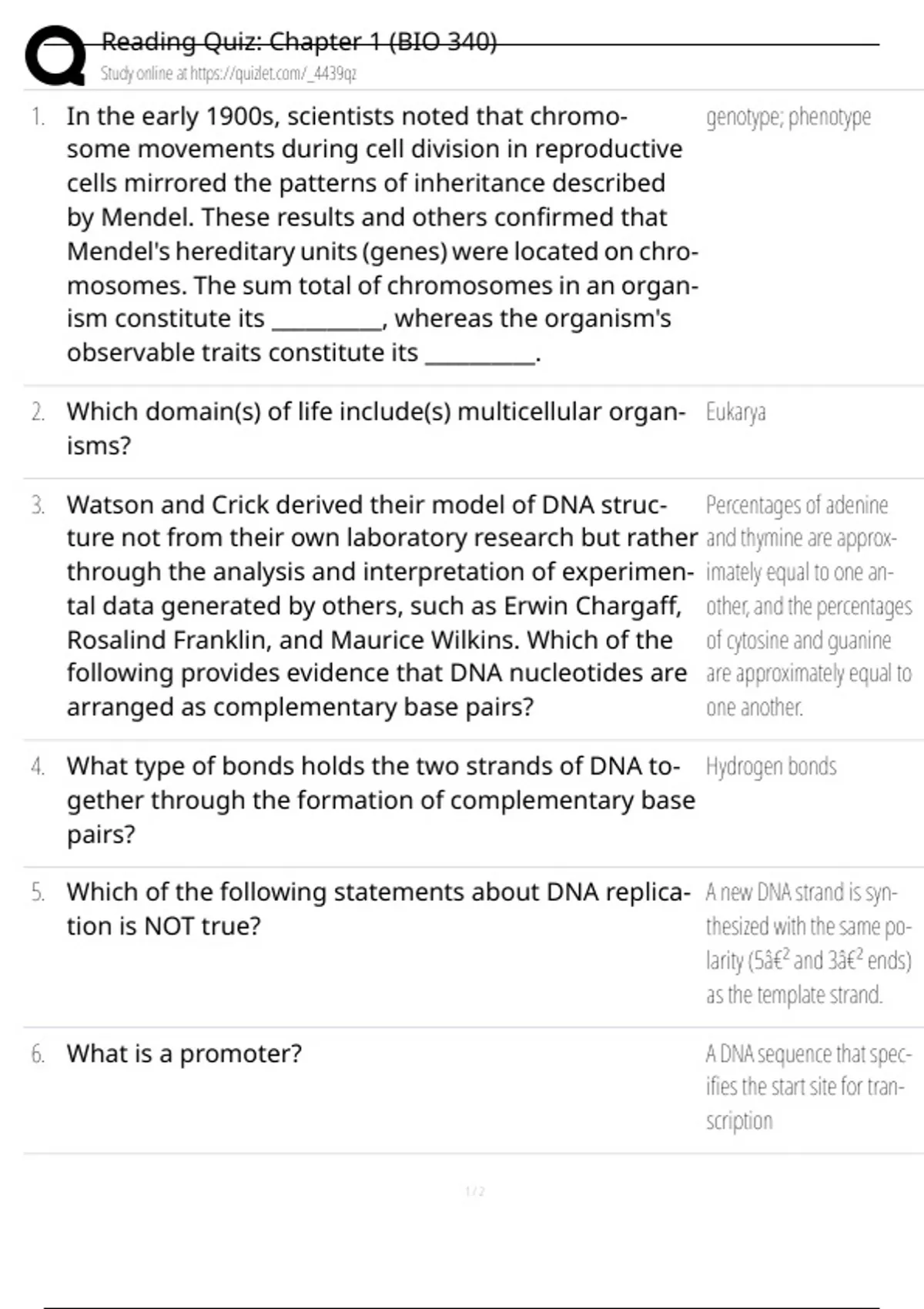Viewport: 924px width, 1309px height.
Task: Select the "genotype; phenotype" answer
Action: 788,117
